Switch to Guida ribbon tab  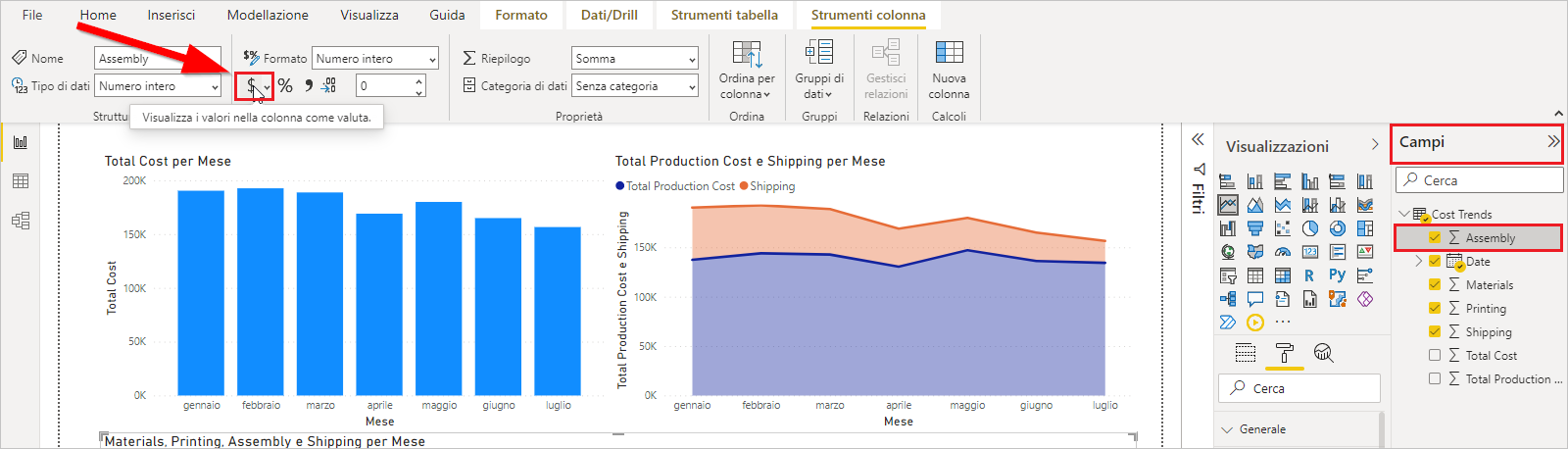[x=447, y=15]
